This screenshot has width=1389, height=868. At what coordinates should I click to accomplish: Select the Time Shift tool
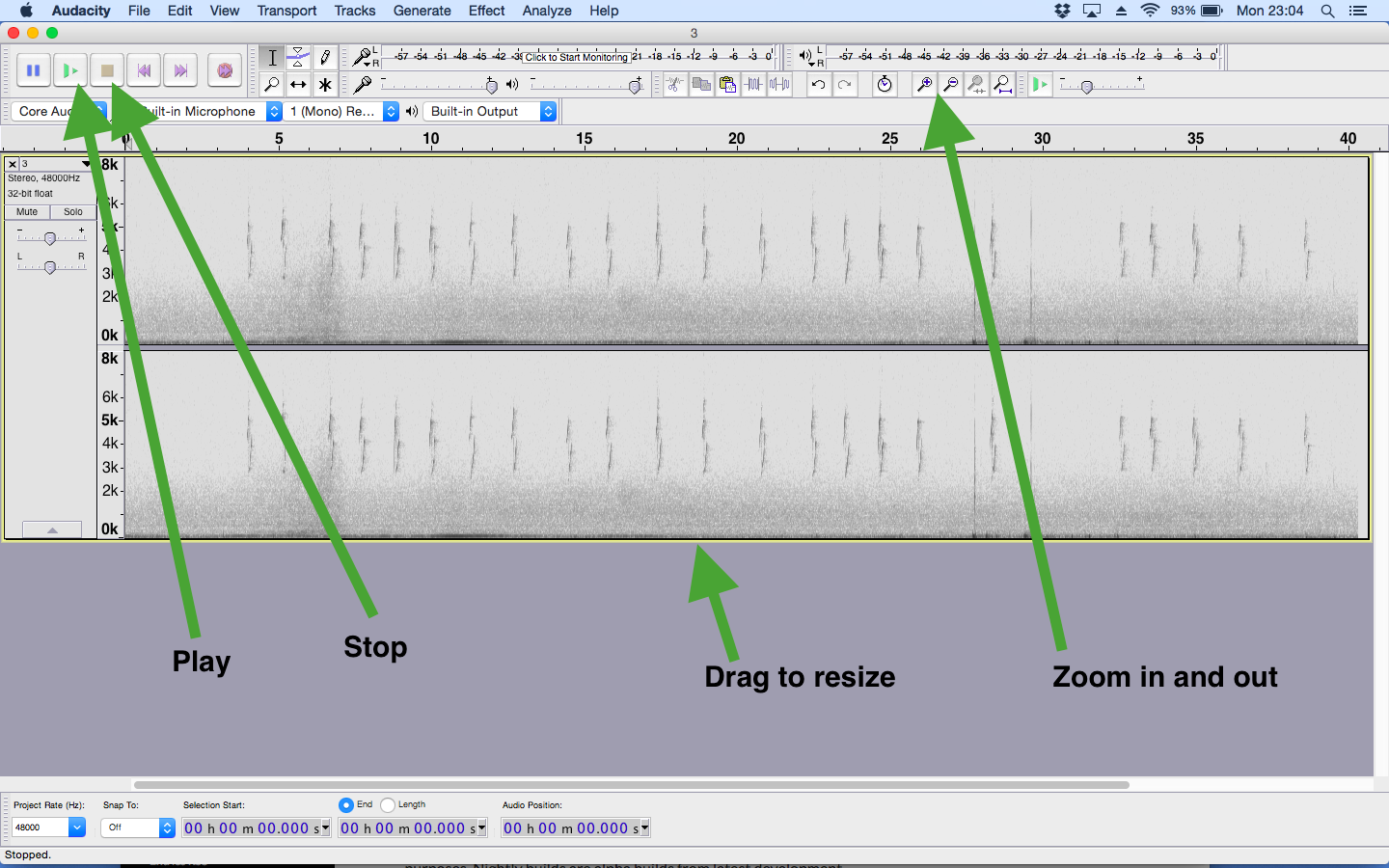pos(299,85)
